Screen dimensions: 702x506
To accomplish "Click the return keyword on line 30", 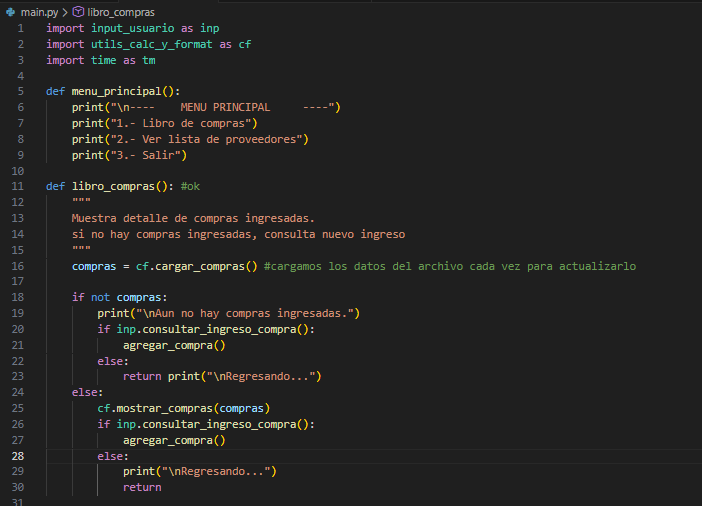I will coord(141,487).
